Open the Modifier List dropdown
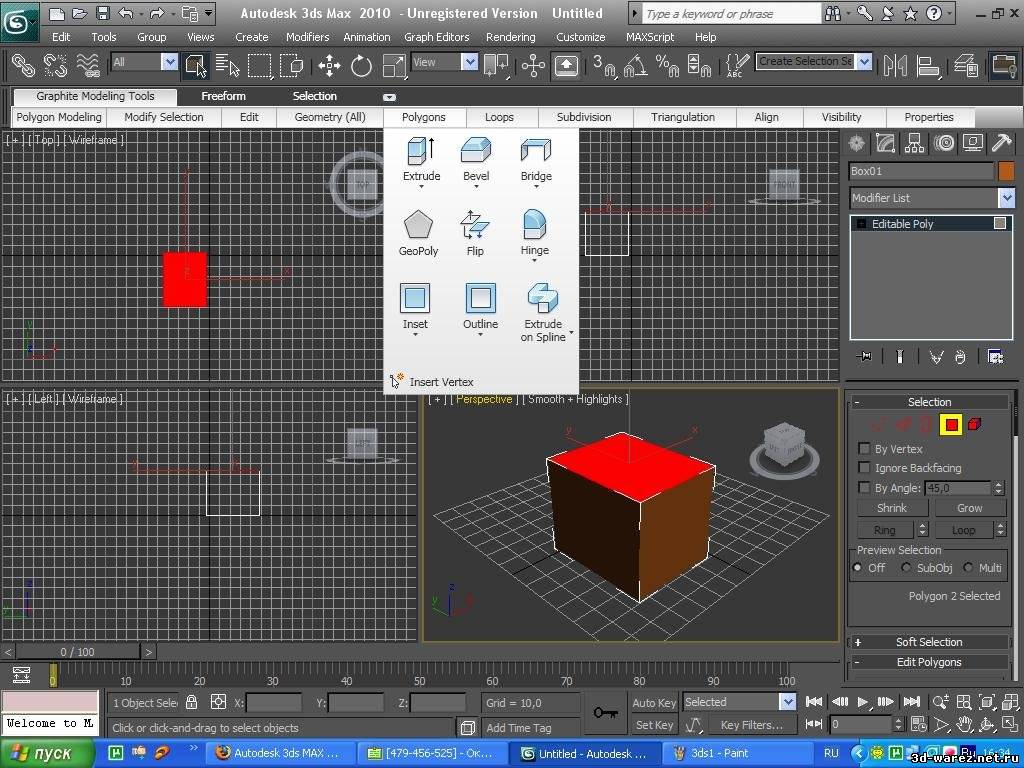 click(x=1006, y=198)
